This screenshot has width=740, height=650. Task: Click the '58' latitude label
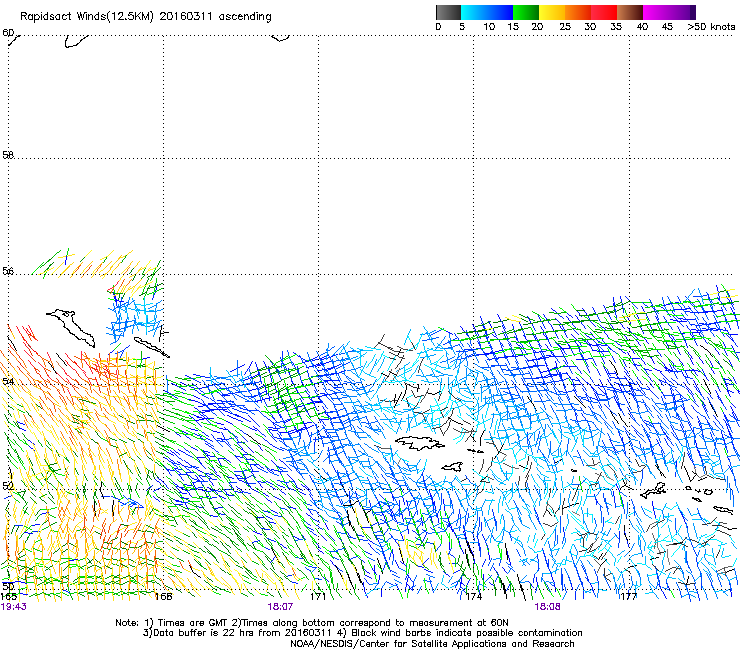[x=8, y=155]
